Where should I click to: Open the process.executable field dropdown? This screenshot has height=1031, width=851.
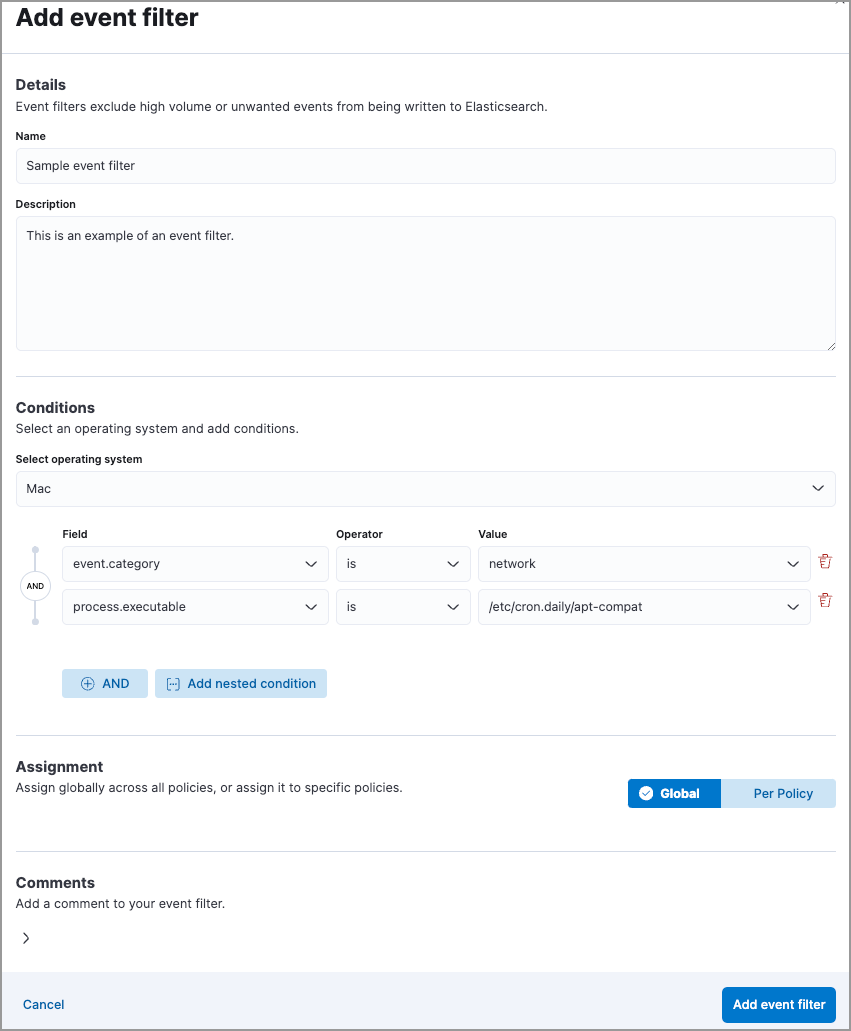tap(195, 607)
